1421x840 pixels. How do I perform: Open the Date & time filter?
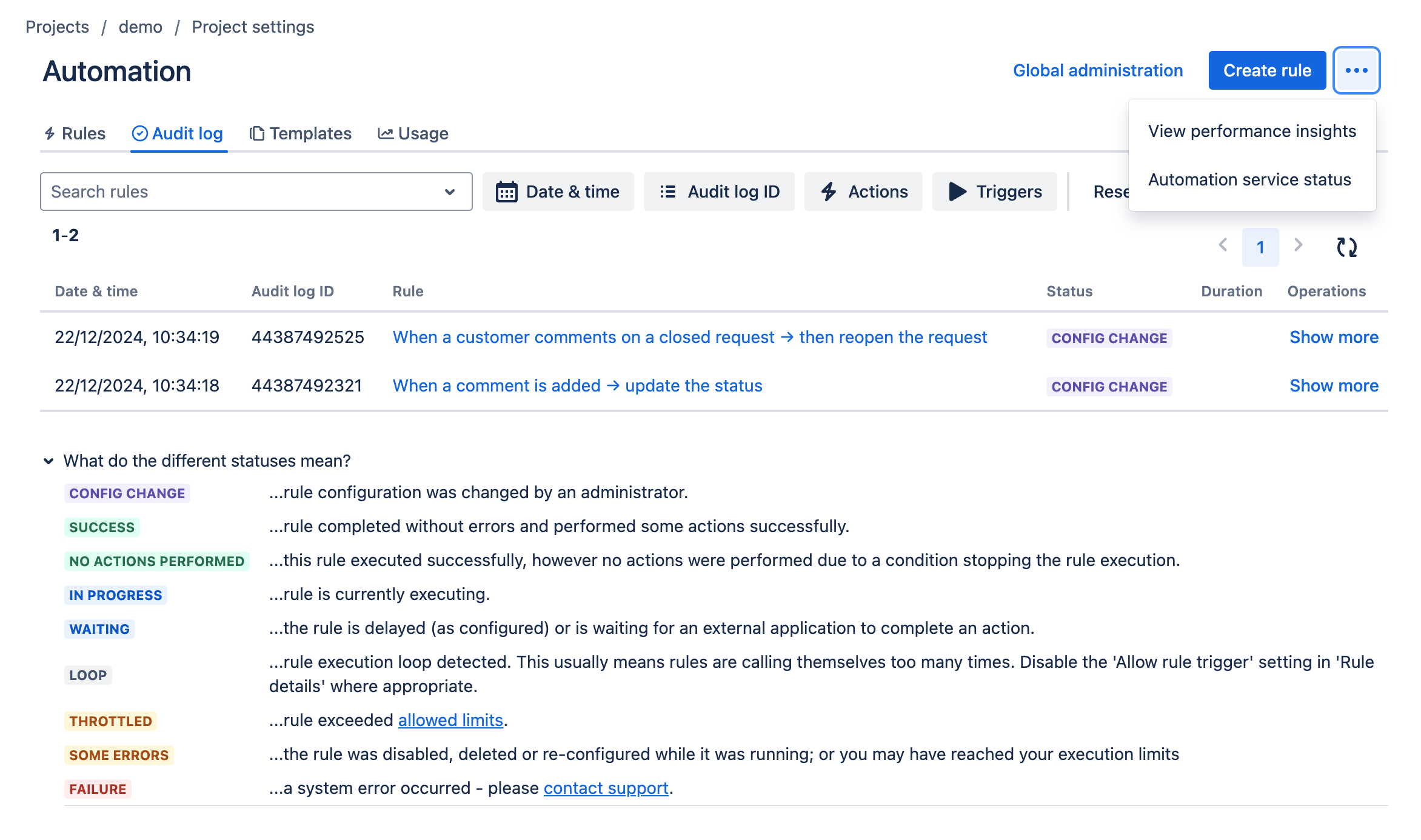pyautogui.click(x=558, y=192)
